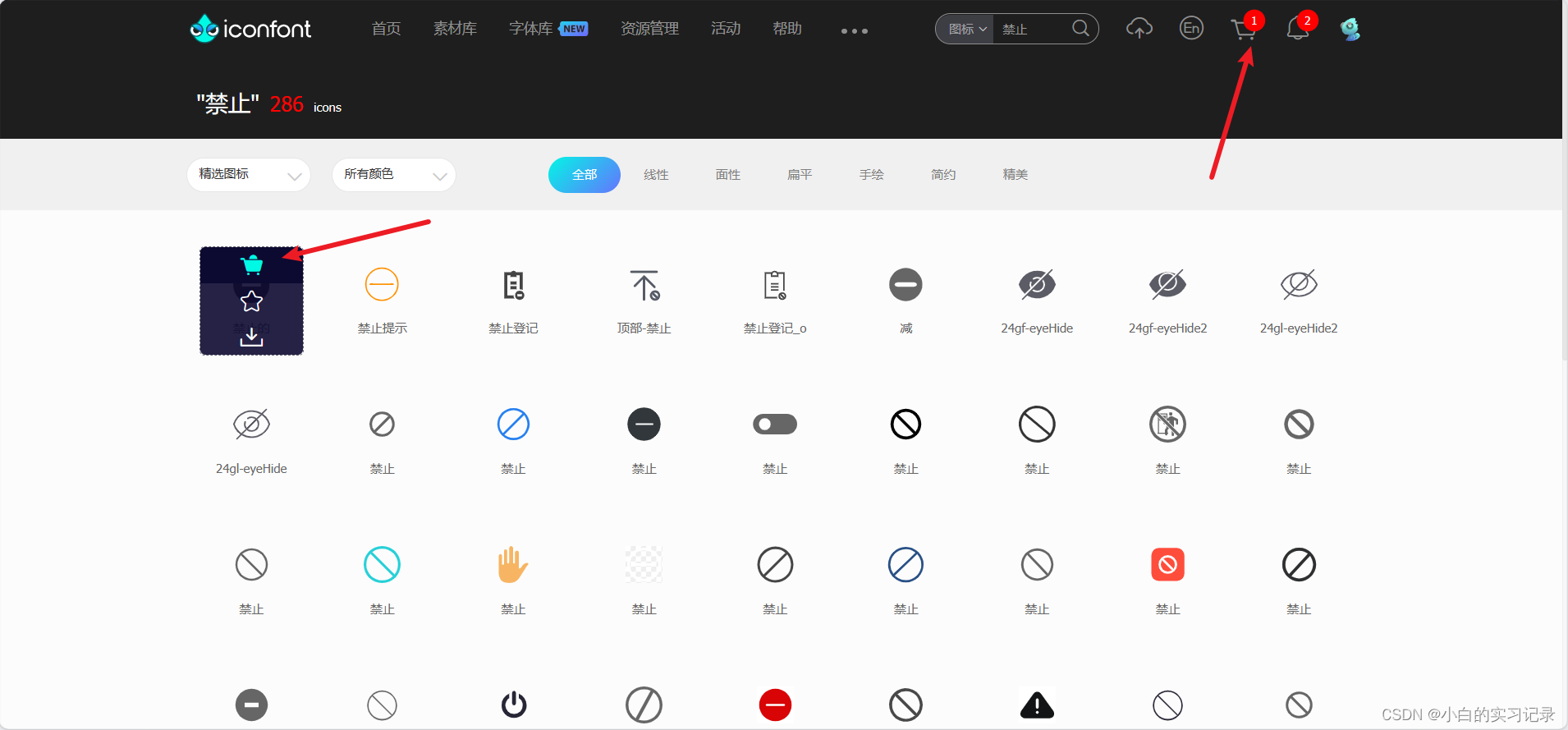The height and width of the screenshot is (730, 1568).
Task: Select the checkered transparent 禁止 icon
Action: 644,565
